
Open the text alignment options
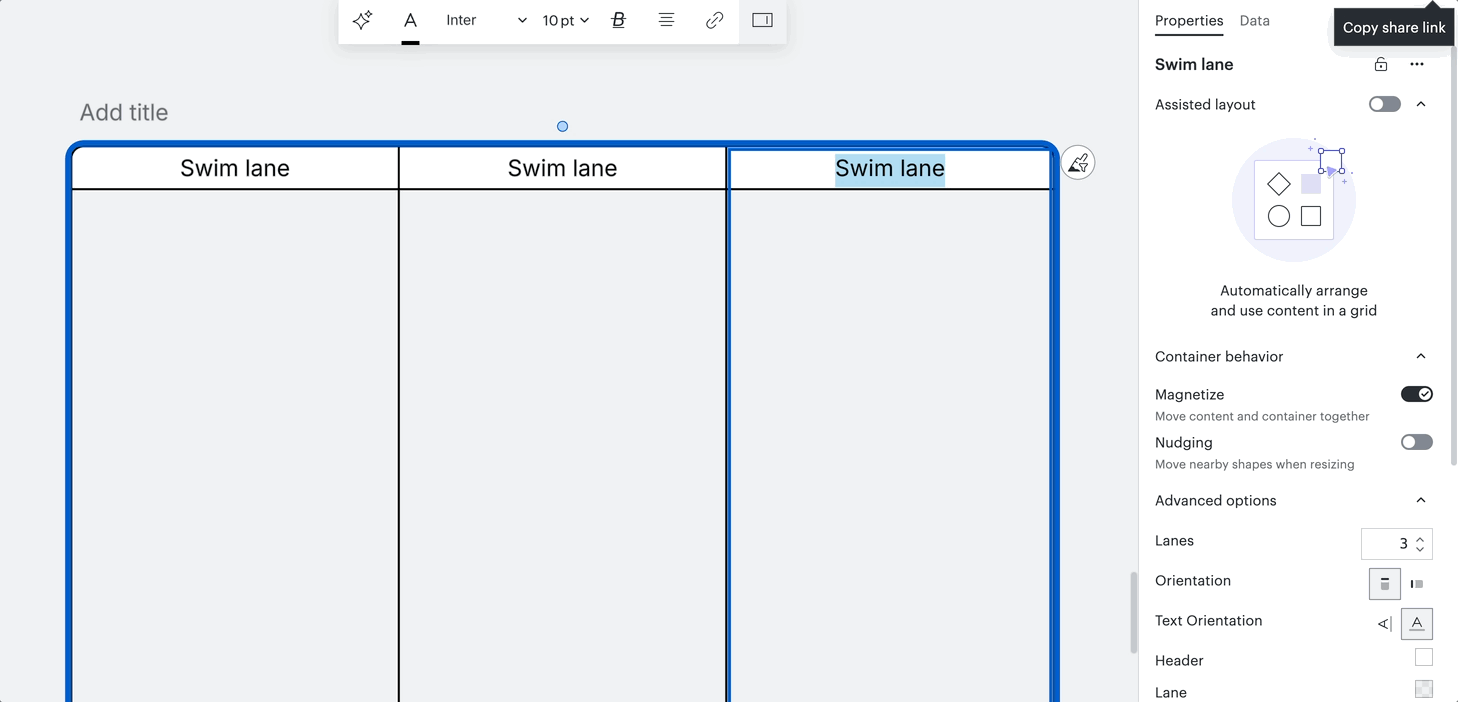pyautogui.click(x=666, y=20)
